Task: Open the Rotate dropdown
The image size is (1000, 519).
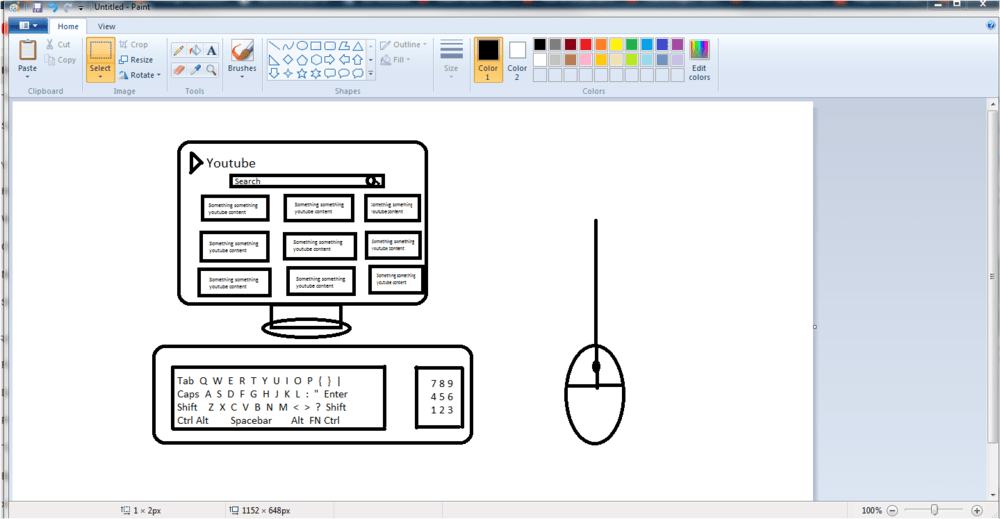Action: click(140, 75)
